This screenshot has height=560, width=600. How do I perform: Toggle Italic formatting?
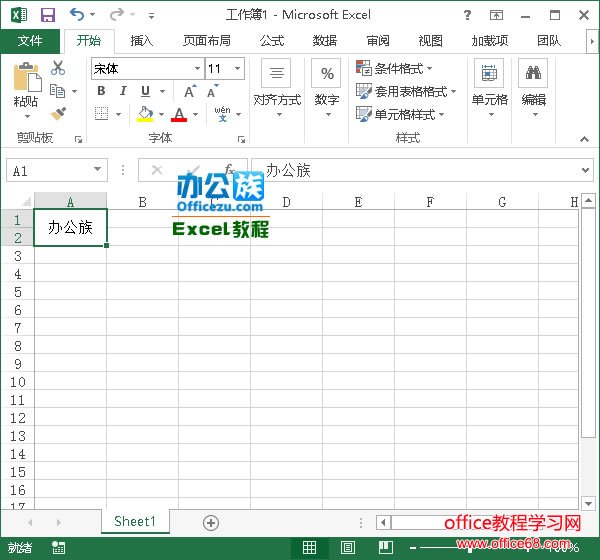click(123, 91)
